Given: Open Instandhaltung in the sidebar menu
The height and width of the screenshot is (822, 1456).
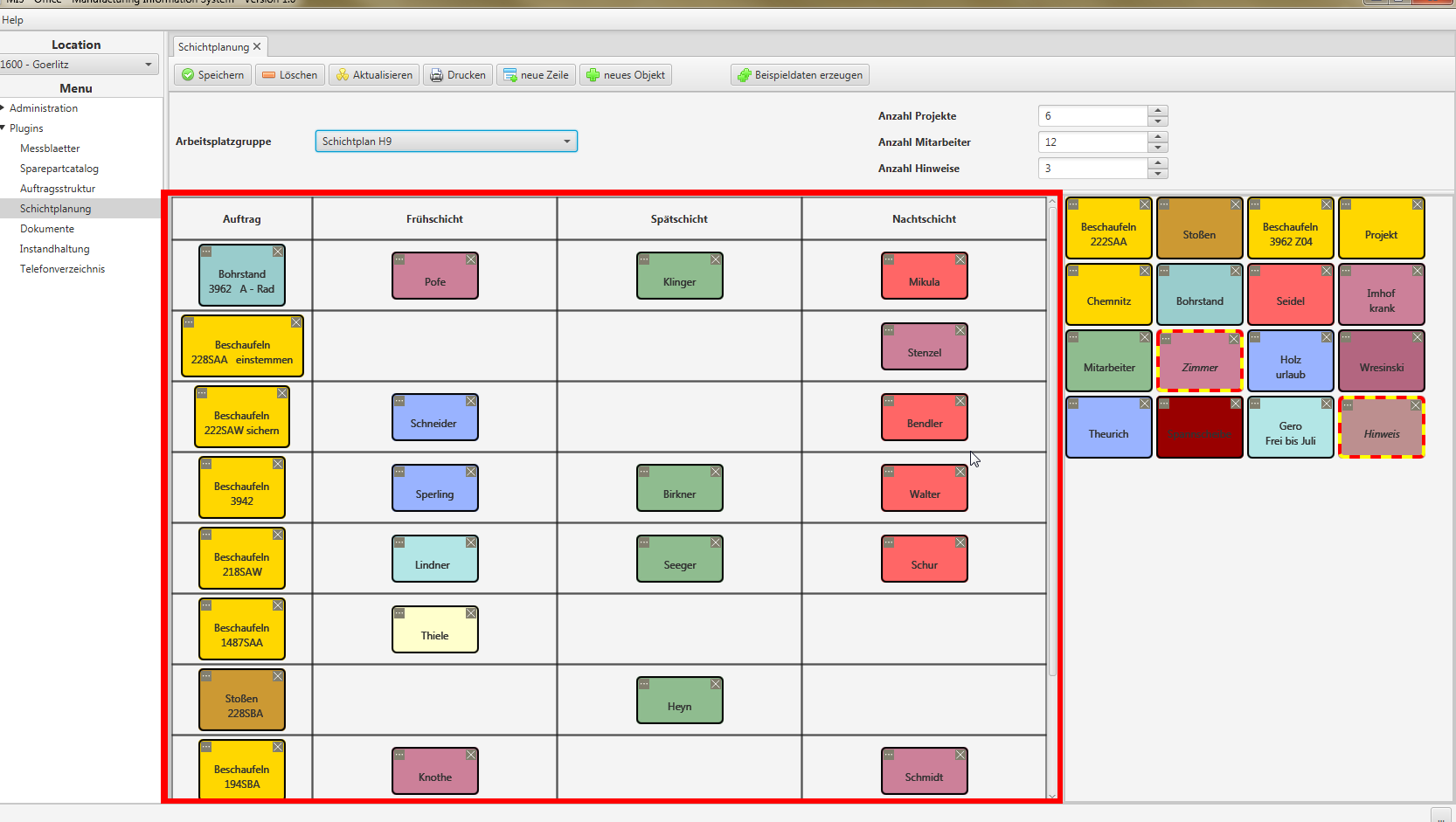Looking at the screenshot, I should pyautogui.click(x=54, y=249).
